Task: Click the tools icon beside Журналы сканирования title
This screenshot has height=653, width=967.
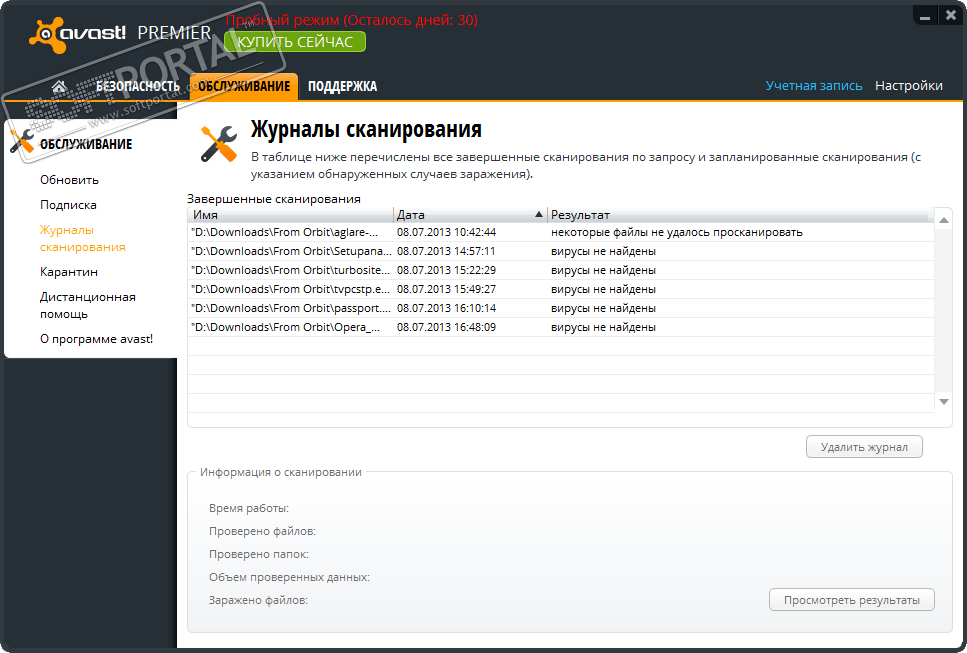Action: pos(219,143)
